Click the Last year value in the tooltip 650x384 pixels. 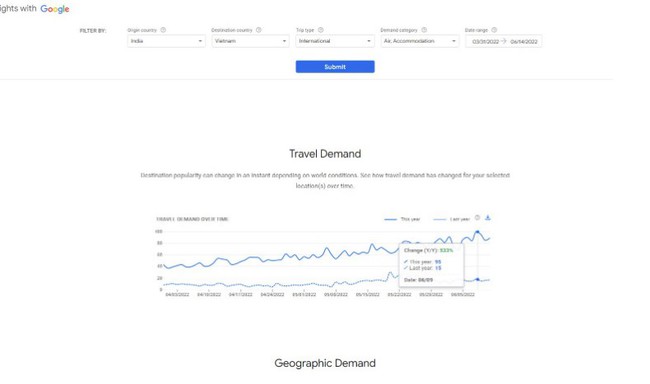point(438,268)
